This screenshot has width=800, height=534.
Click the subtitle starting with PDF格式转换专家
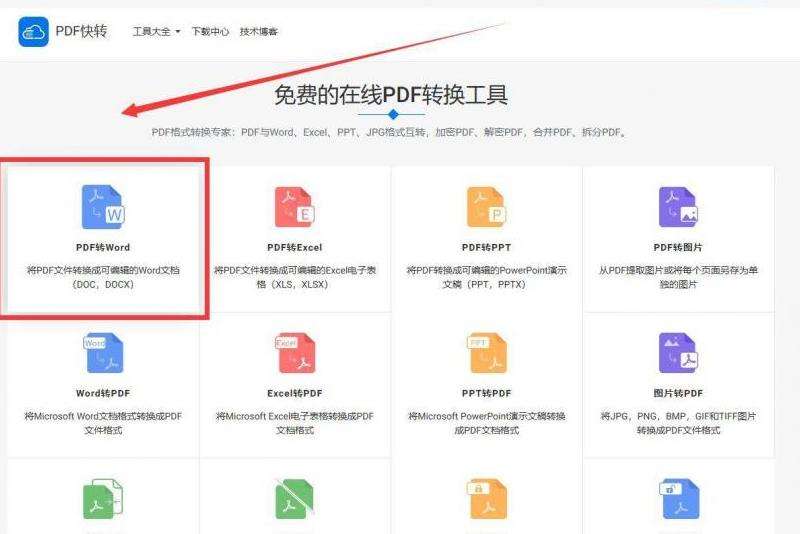389,132
